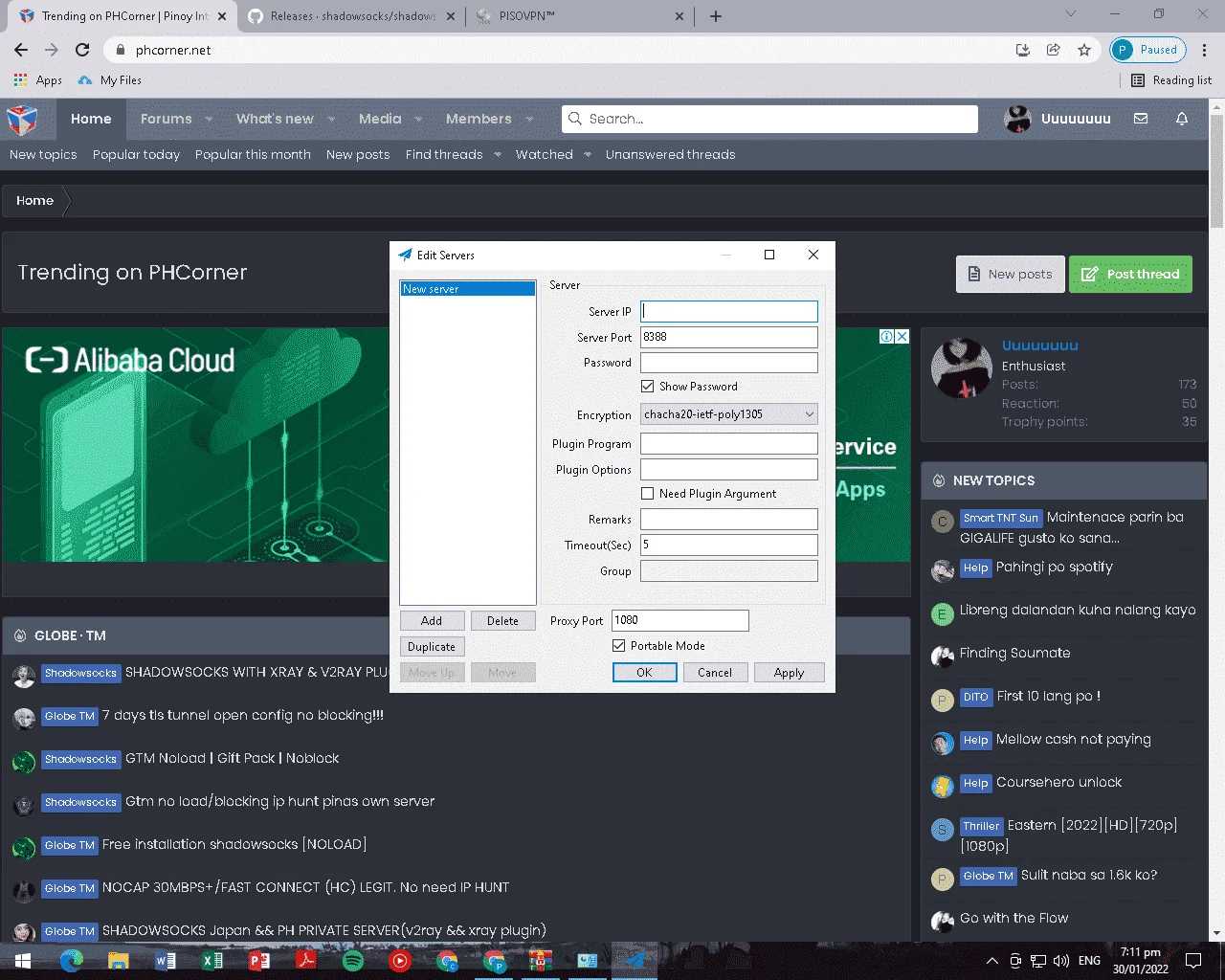Go back using the browser back arrow

pyautogui.click(x=21, y=50)
